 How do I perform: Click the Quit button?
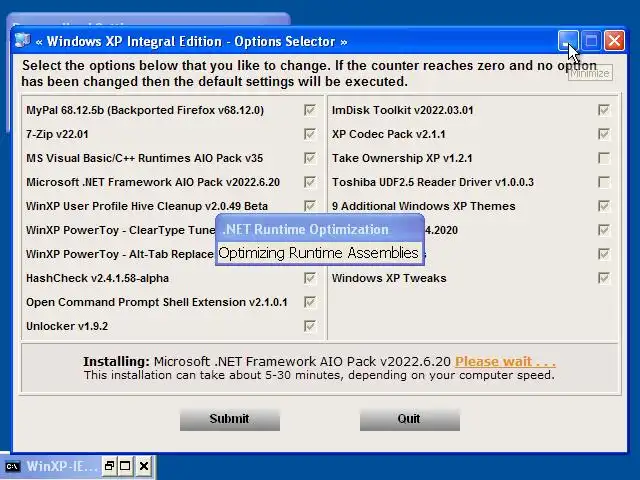click(x=410, y=419)
